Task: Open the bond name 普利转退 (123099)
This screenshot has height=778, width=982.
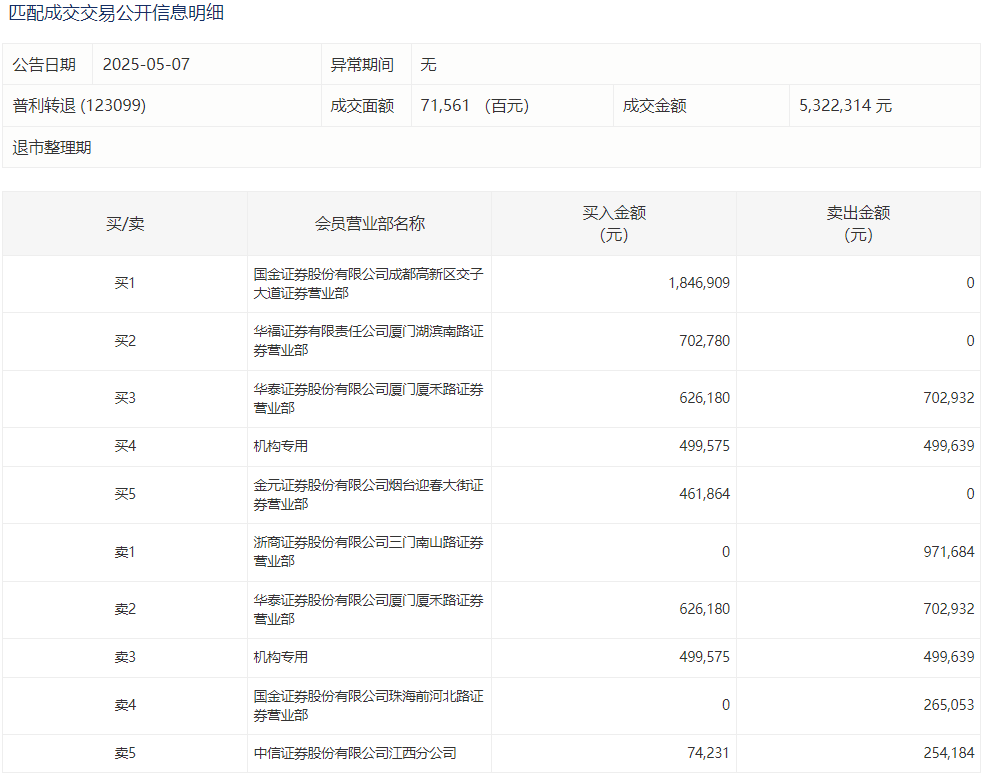Action: [79, 106]
